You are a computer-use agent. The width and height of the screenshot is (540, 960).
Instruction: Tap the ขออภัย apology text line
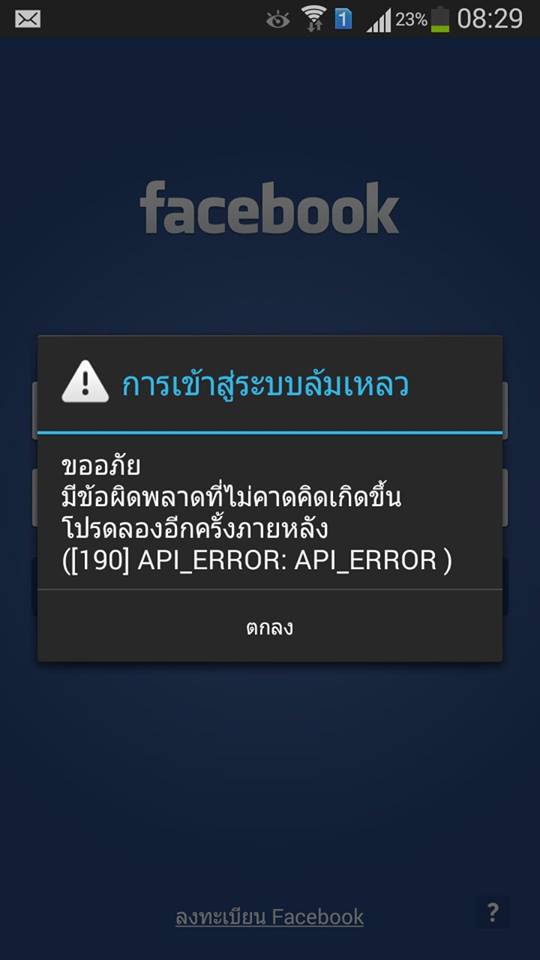tap(101, 467)
